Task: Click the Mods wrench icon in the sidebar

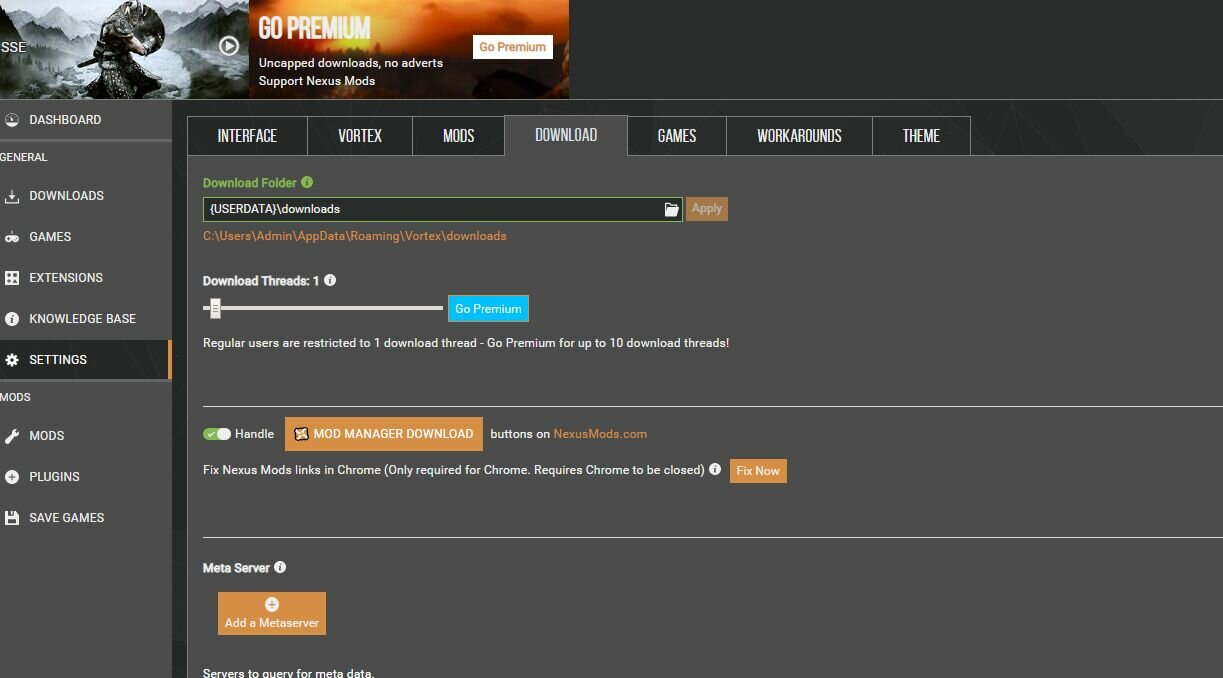Action: [12, 436]
